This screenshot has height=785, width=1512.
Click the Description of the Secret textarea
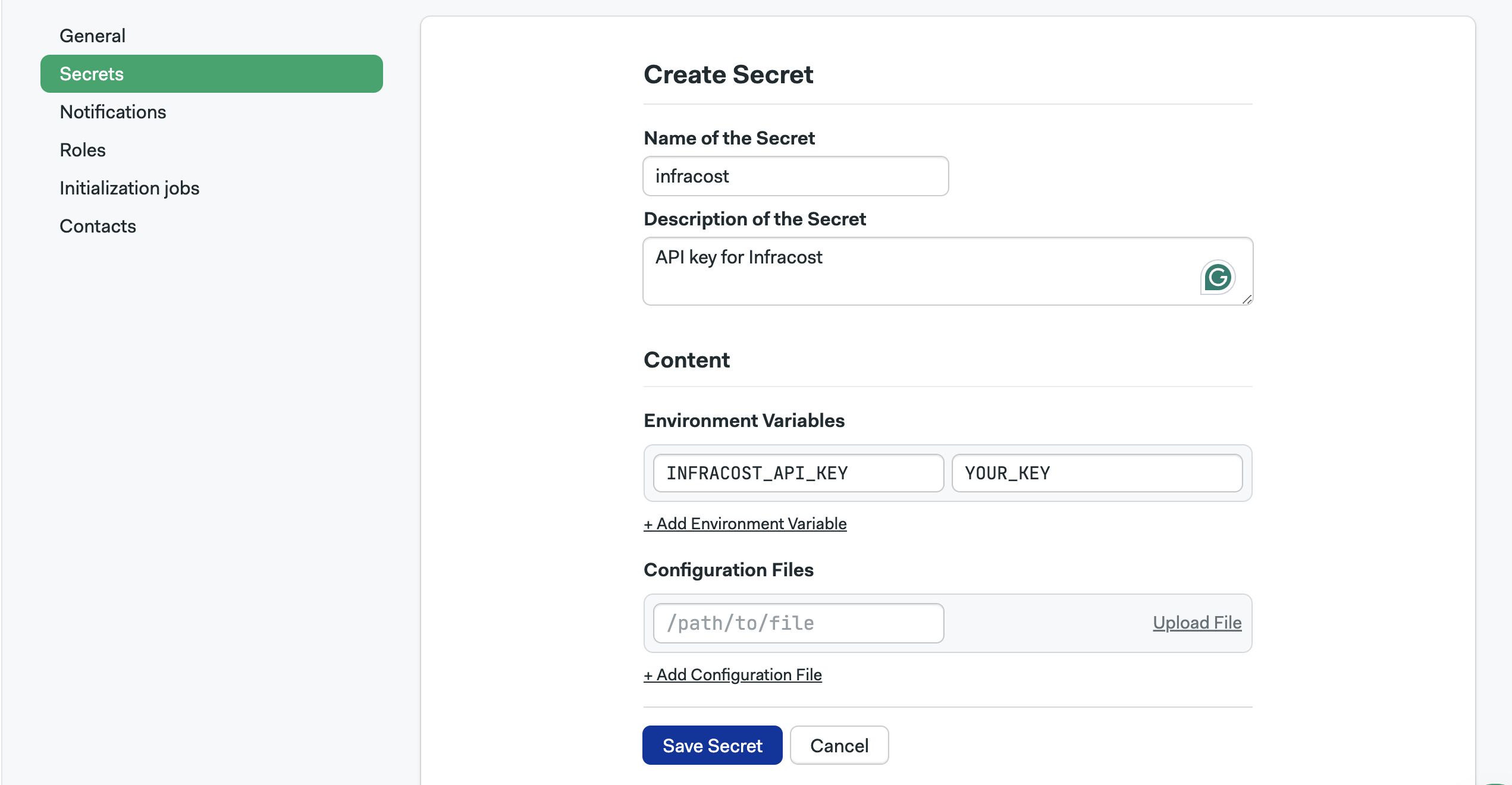(x=948, y=271)
